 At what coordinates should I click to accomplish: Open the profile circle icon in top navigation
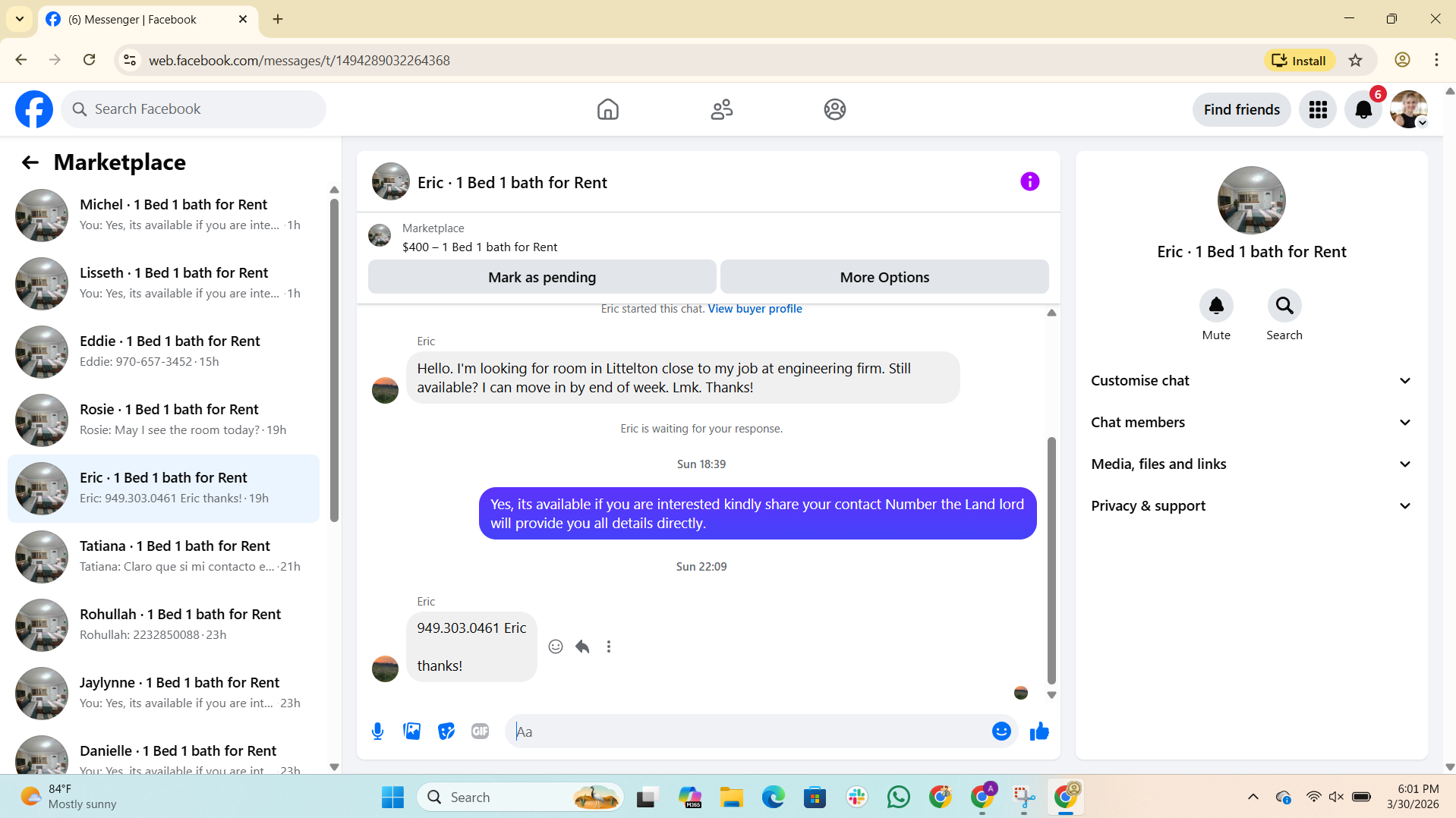tap(834, 109)
